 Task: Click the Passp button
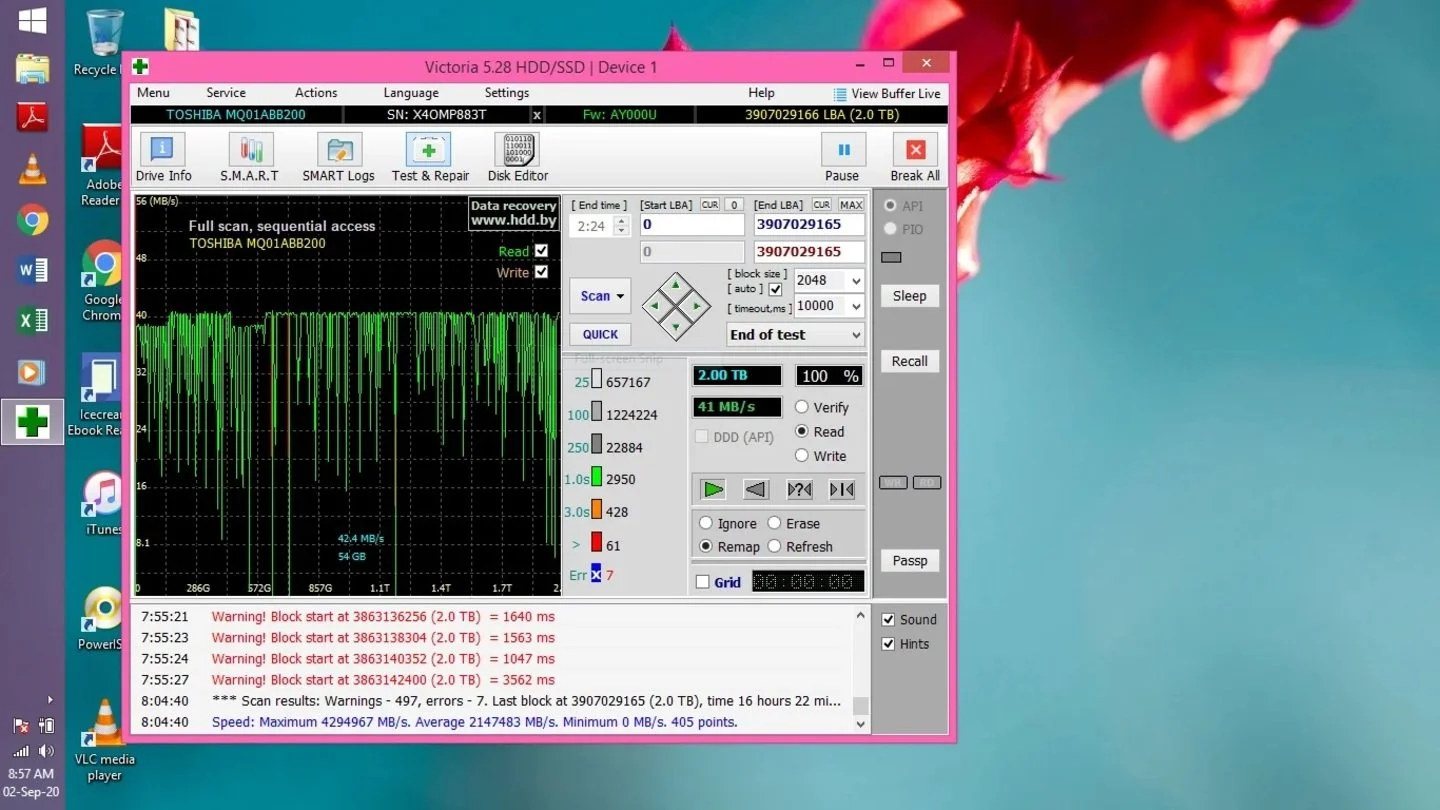pyautogui.click(x=909, y=560)
